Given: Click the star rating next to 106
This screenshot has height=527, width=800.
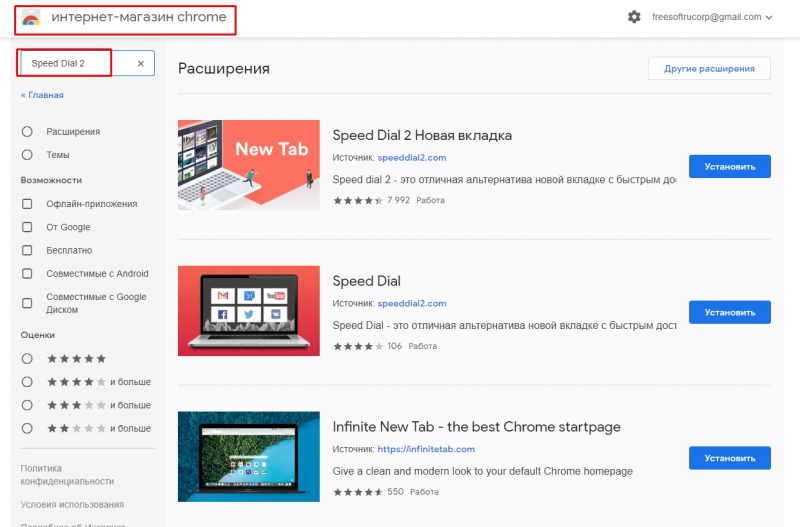Looking at the screenshot, I should click(x=358, y=346).
